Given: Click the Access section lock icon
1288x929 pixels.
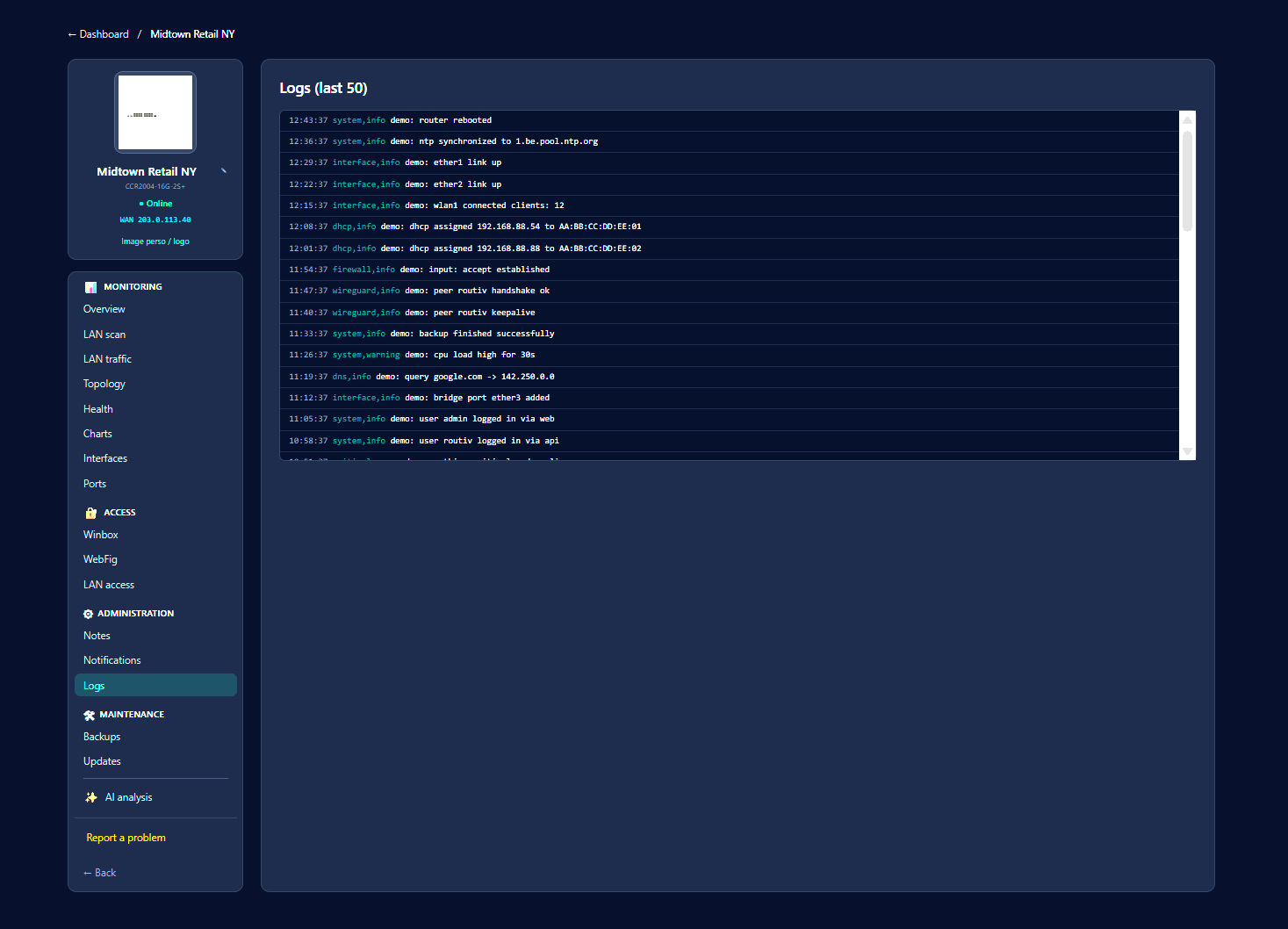Looking at the screenshot, I should [x=90, y=513].
